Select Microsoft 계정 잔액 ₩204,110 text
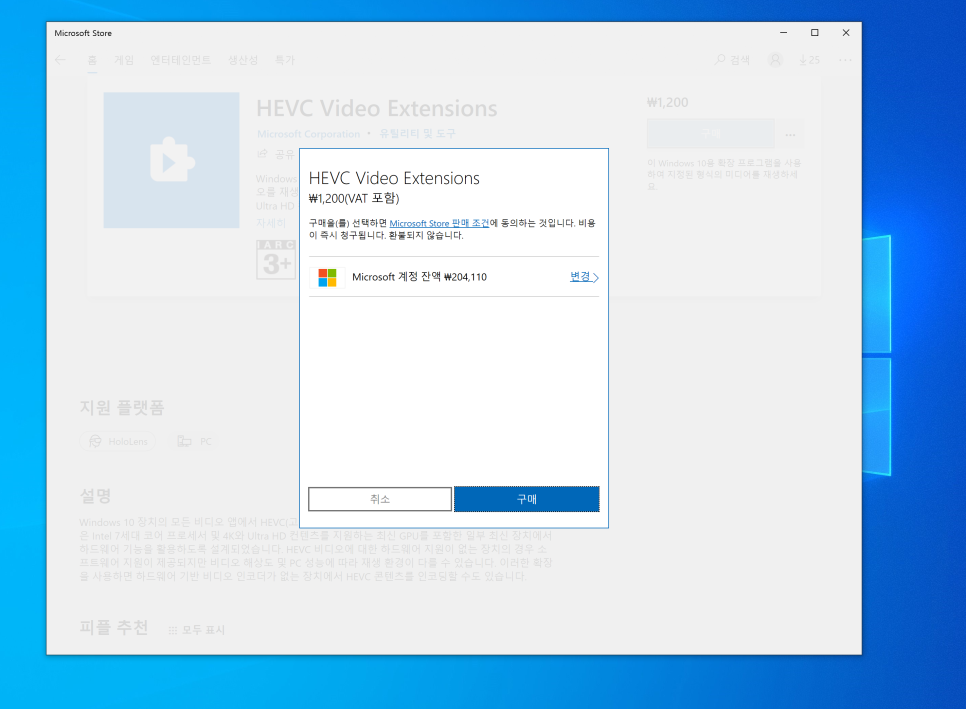The width and height of the screenshot is (966, 709). [419, 277]
